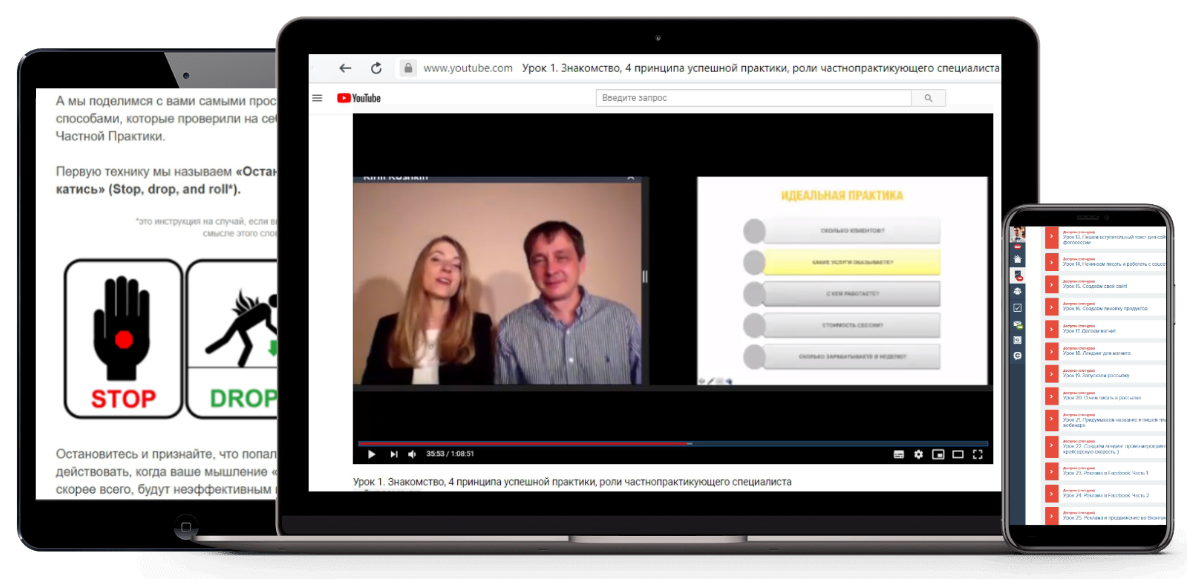The width and height of the screenshot is (1187, 579).
Task: Open YouTube hamburger guide menu
Action: 318,98
